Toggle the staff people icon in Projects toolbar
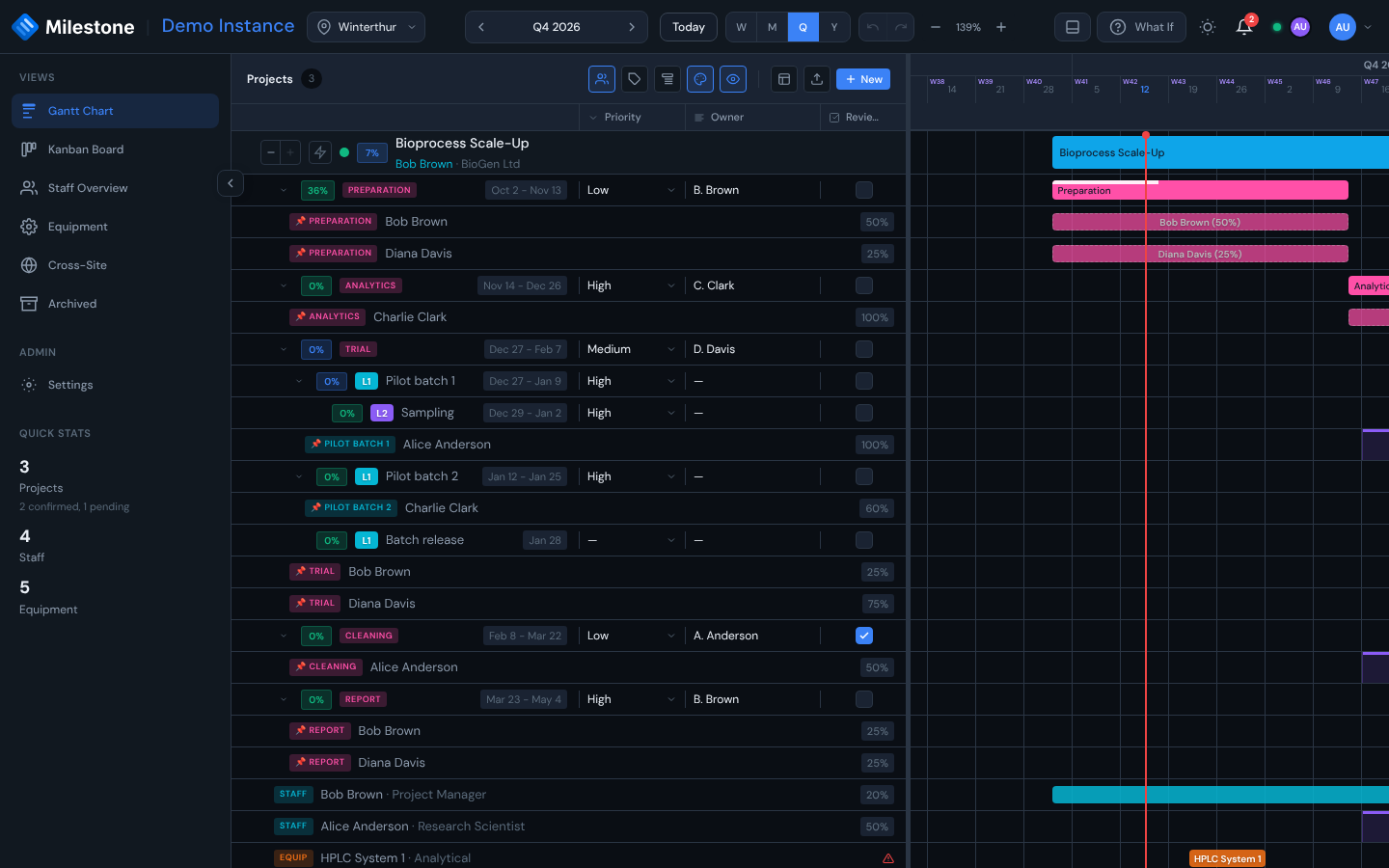This screenshot has width=1389, height=868. click(x=602, y=79)
